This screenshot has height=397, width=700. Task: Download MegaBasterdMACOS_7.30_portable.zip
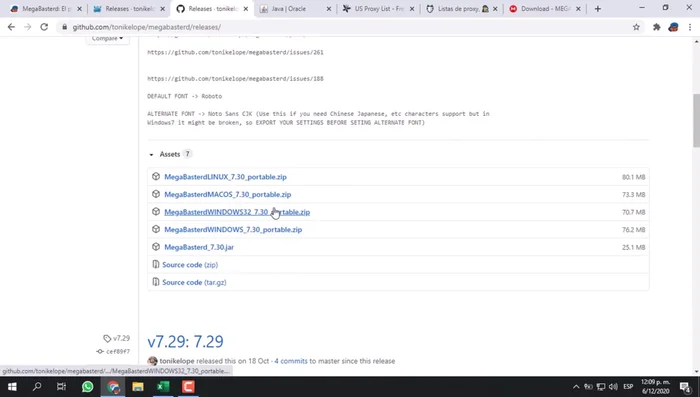(228, 194)
